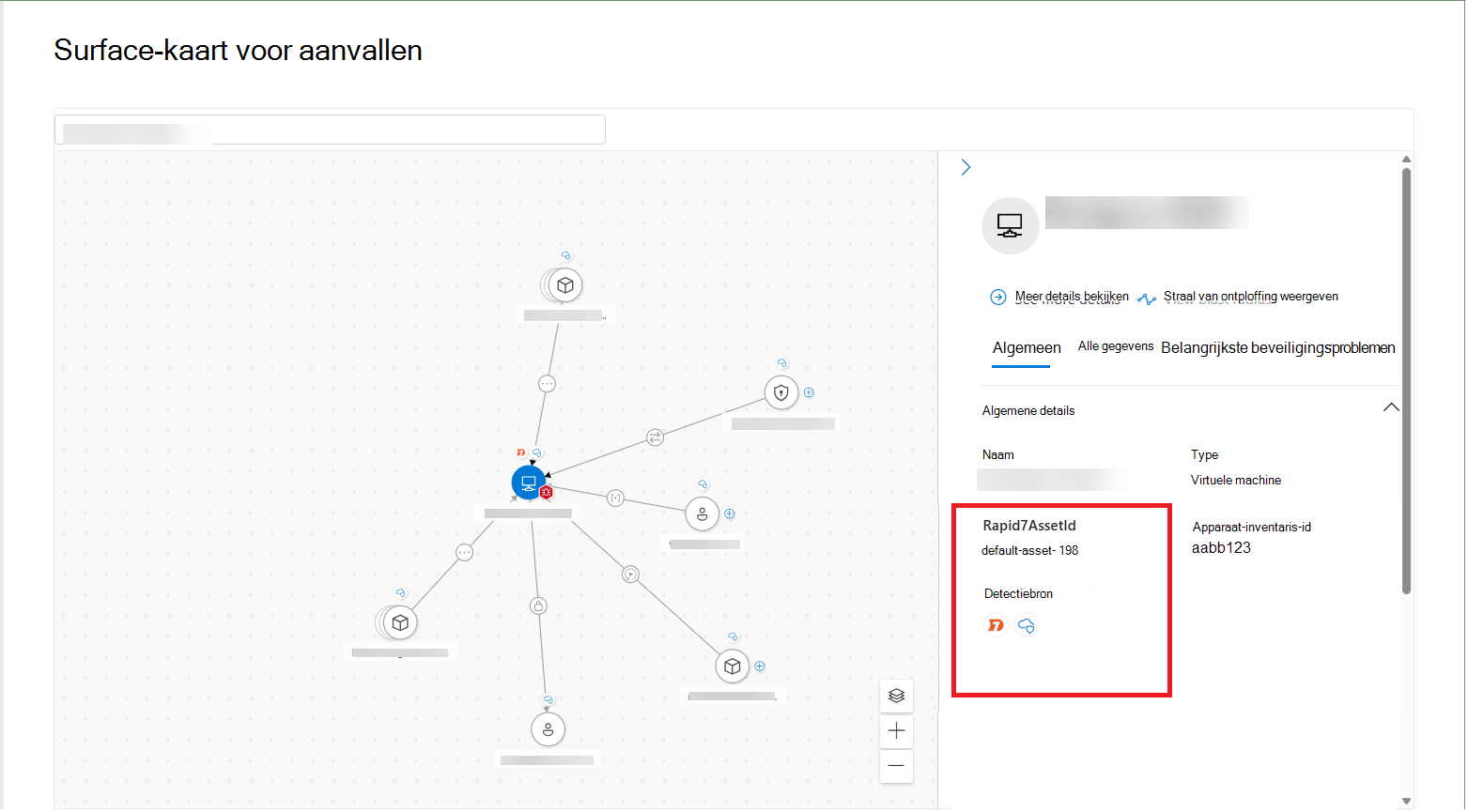Expand the plus beside the right user node
The height and width of the screenshot is (812, 1468).
(730, 513)
